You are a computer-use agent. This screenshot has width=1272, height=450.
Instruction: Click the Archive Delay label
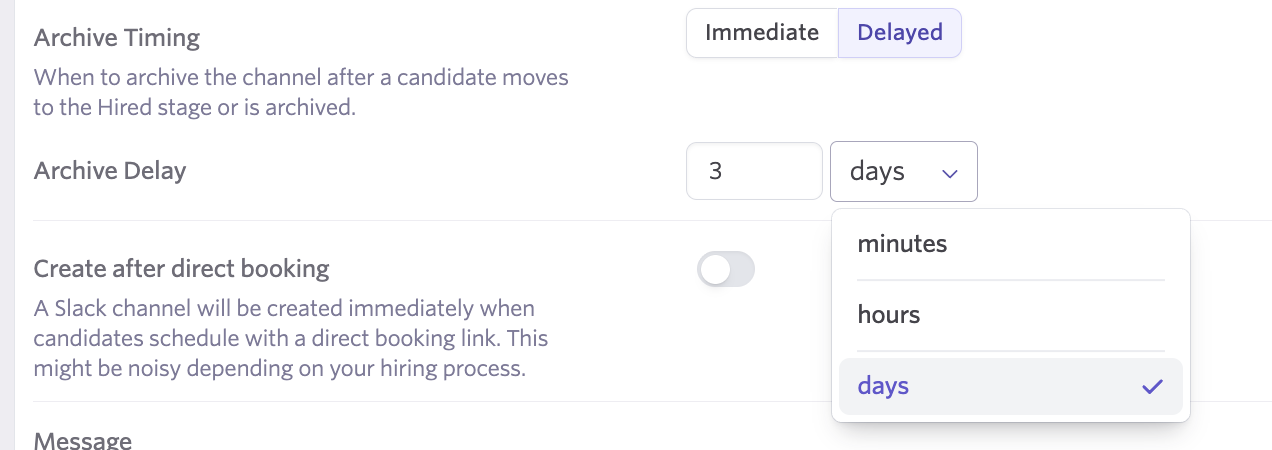click(110, 171)
